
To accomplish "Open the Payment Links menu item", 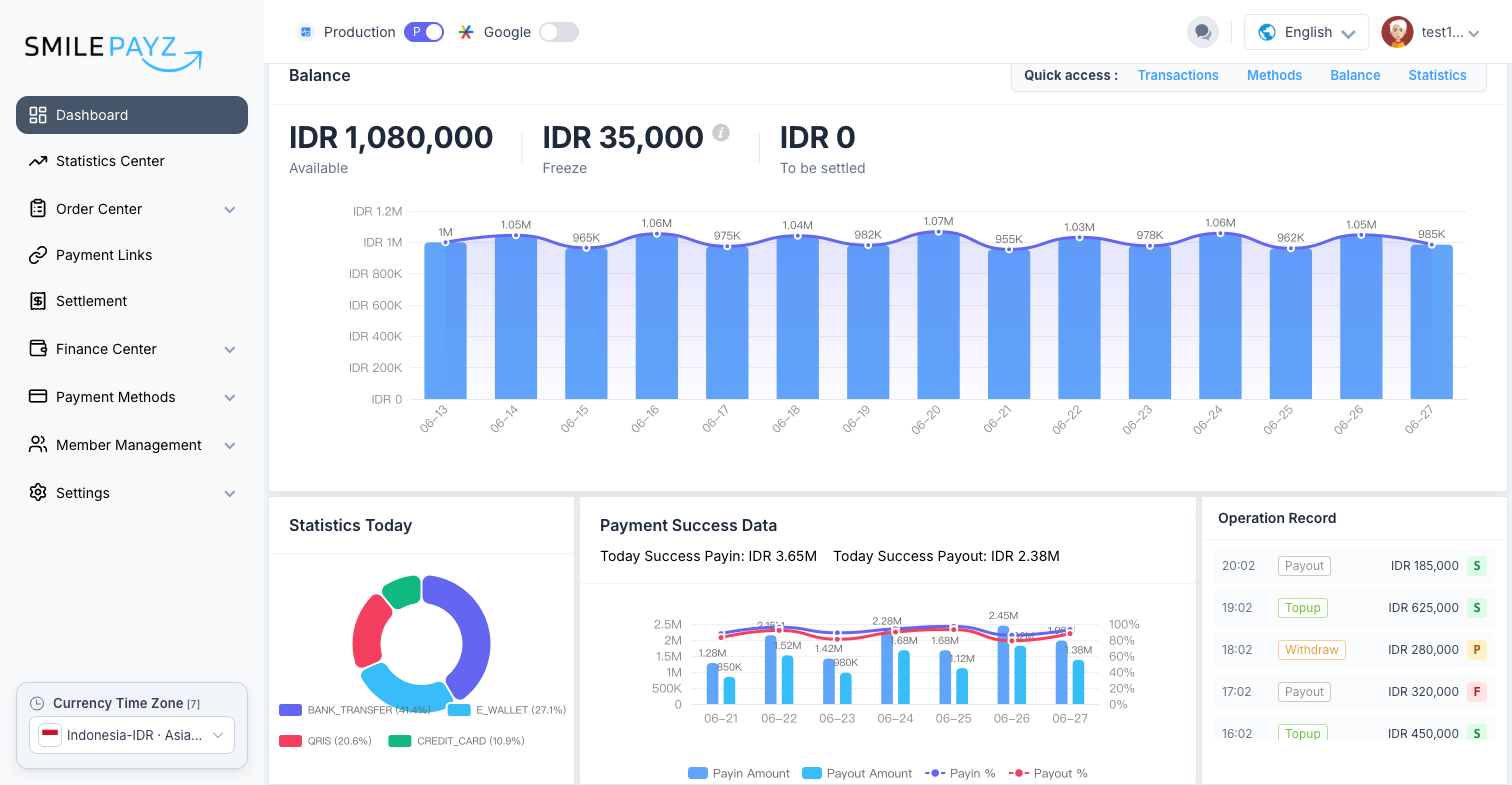I will click(x=132, y=255).
